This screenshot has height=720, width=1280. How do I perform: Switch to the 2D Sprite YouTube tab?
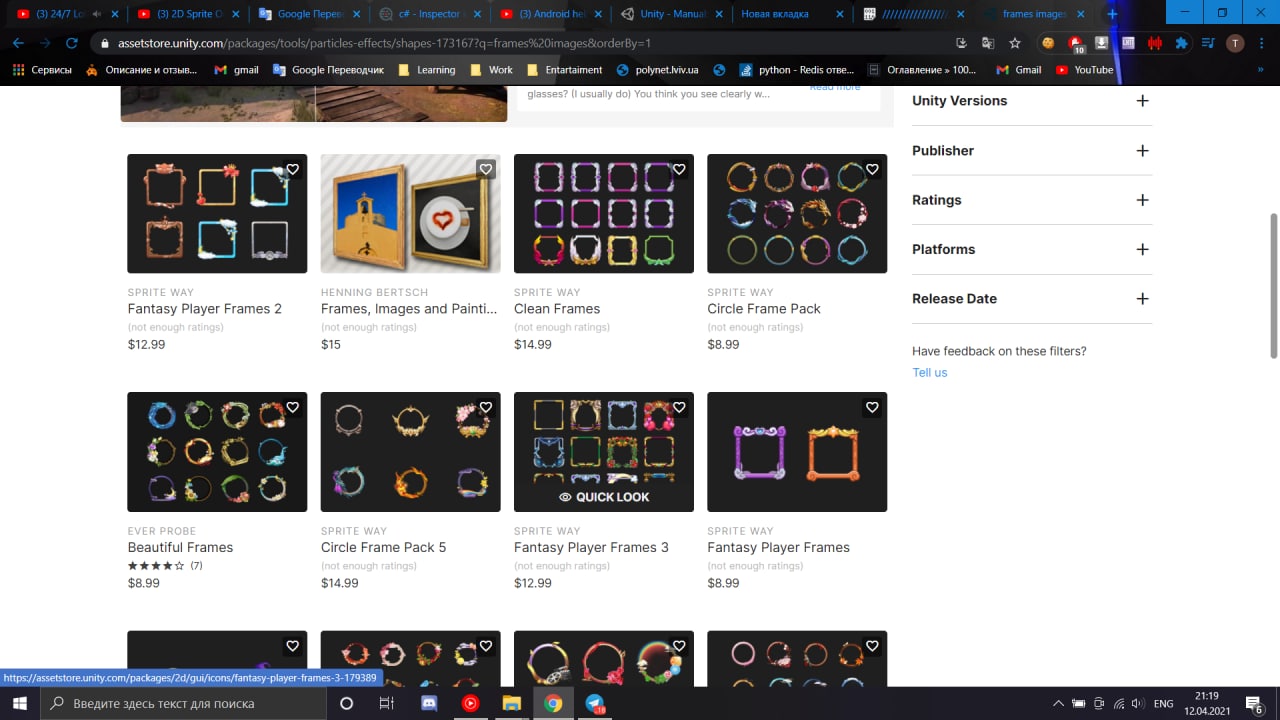(x=187, y=14)
